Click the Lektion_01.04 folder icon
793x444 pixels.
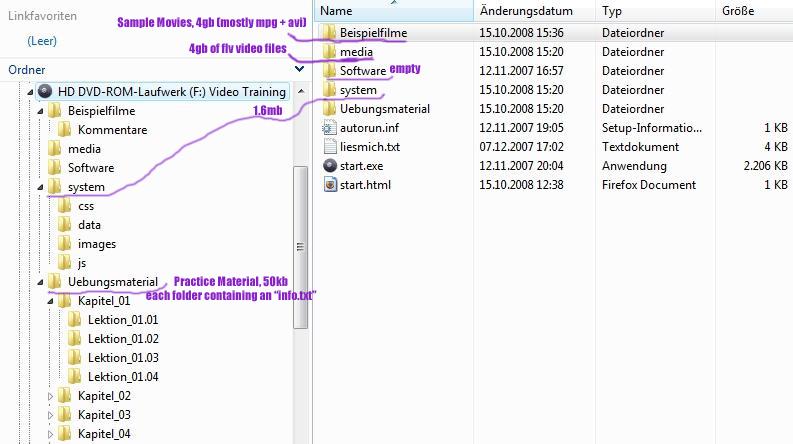[74, 376]
